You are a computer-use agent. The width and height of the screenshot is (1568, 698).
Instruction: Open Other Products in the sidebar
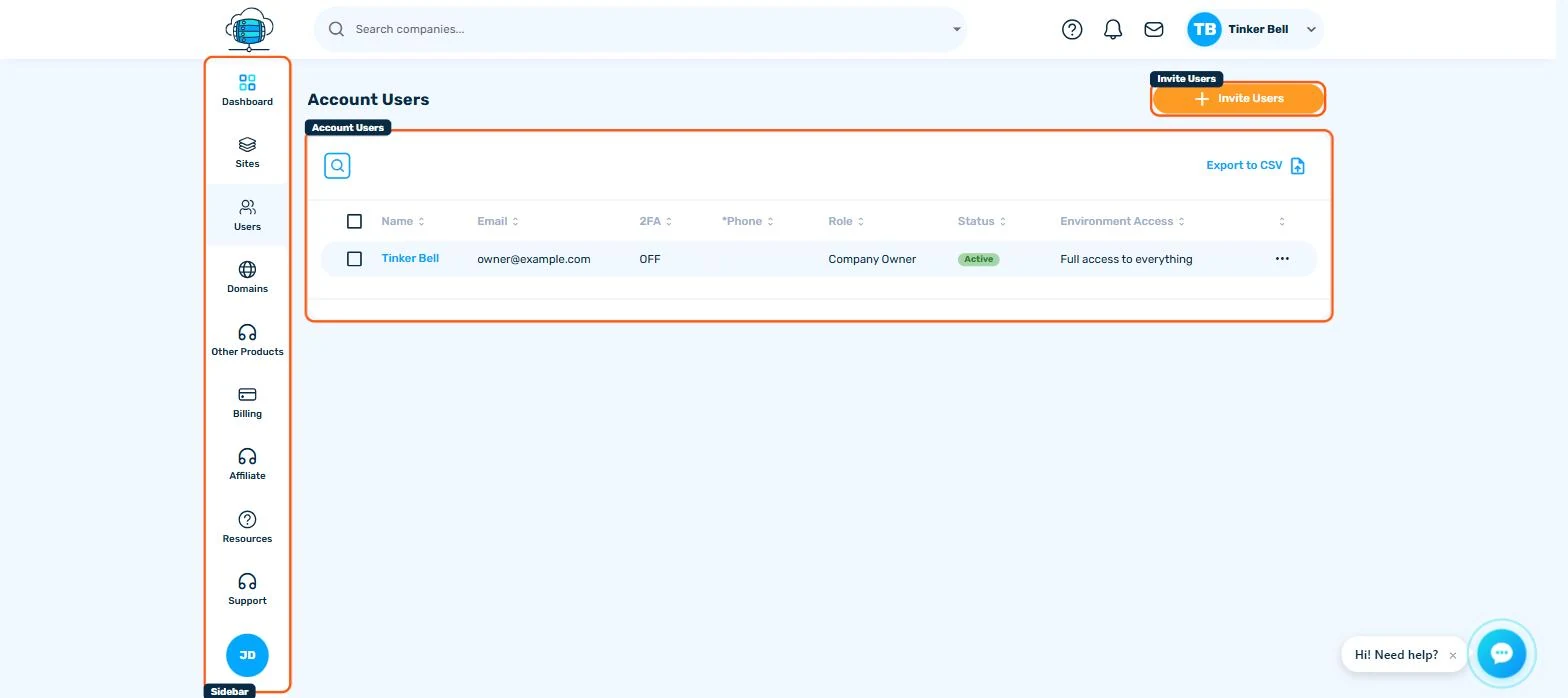[247, 340]
